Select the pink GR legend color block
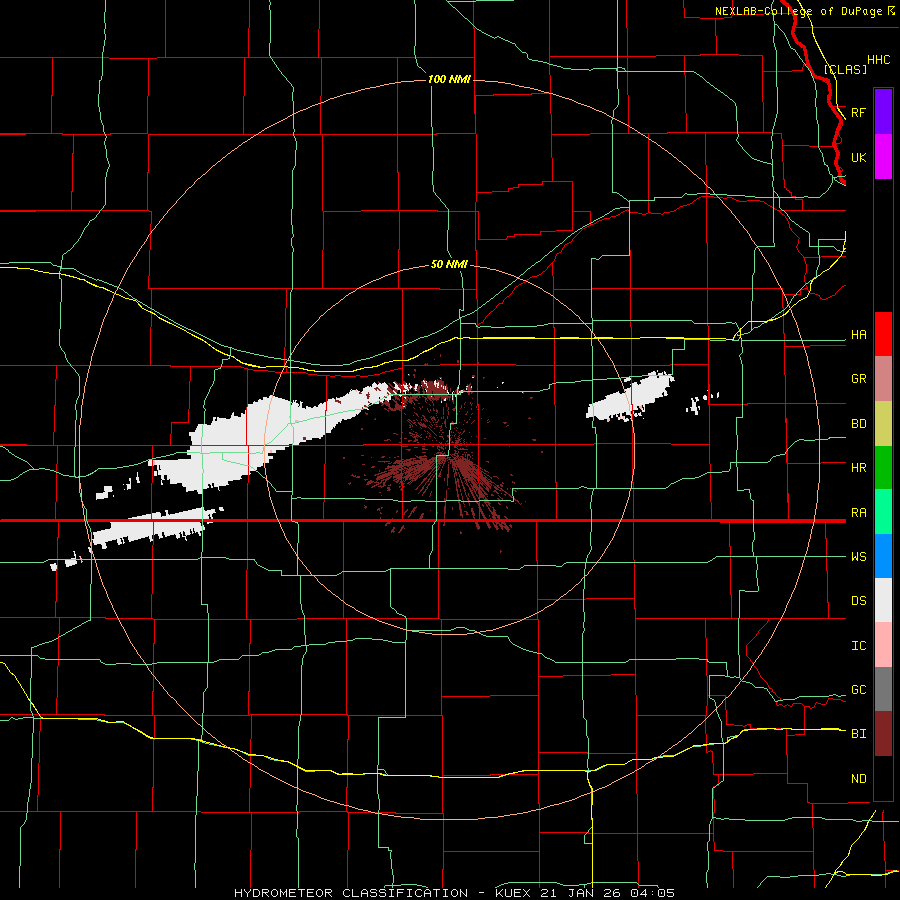900x900 pixels. click(883, 379)
